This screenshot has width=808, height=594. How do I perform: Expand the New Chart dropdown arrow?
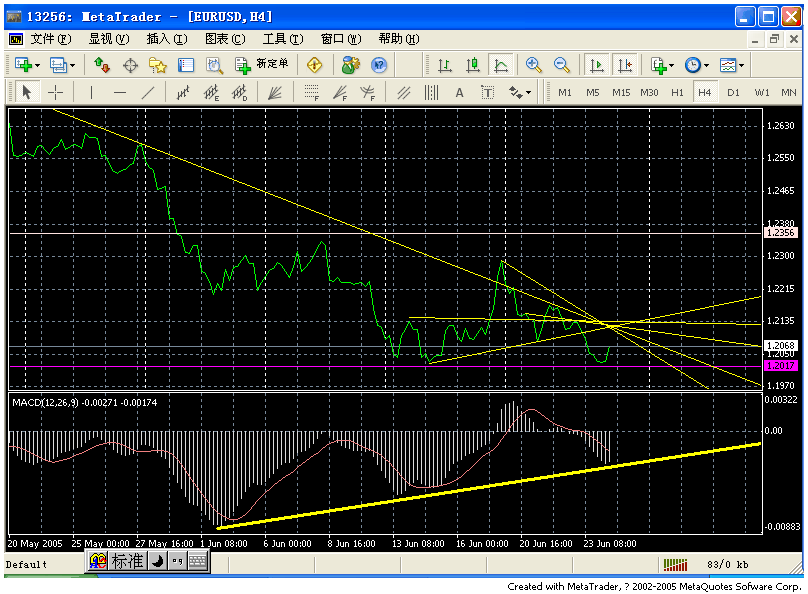pos(38,65)
